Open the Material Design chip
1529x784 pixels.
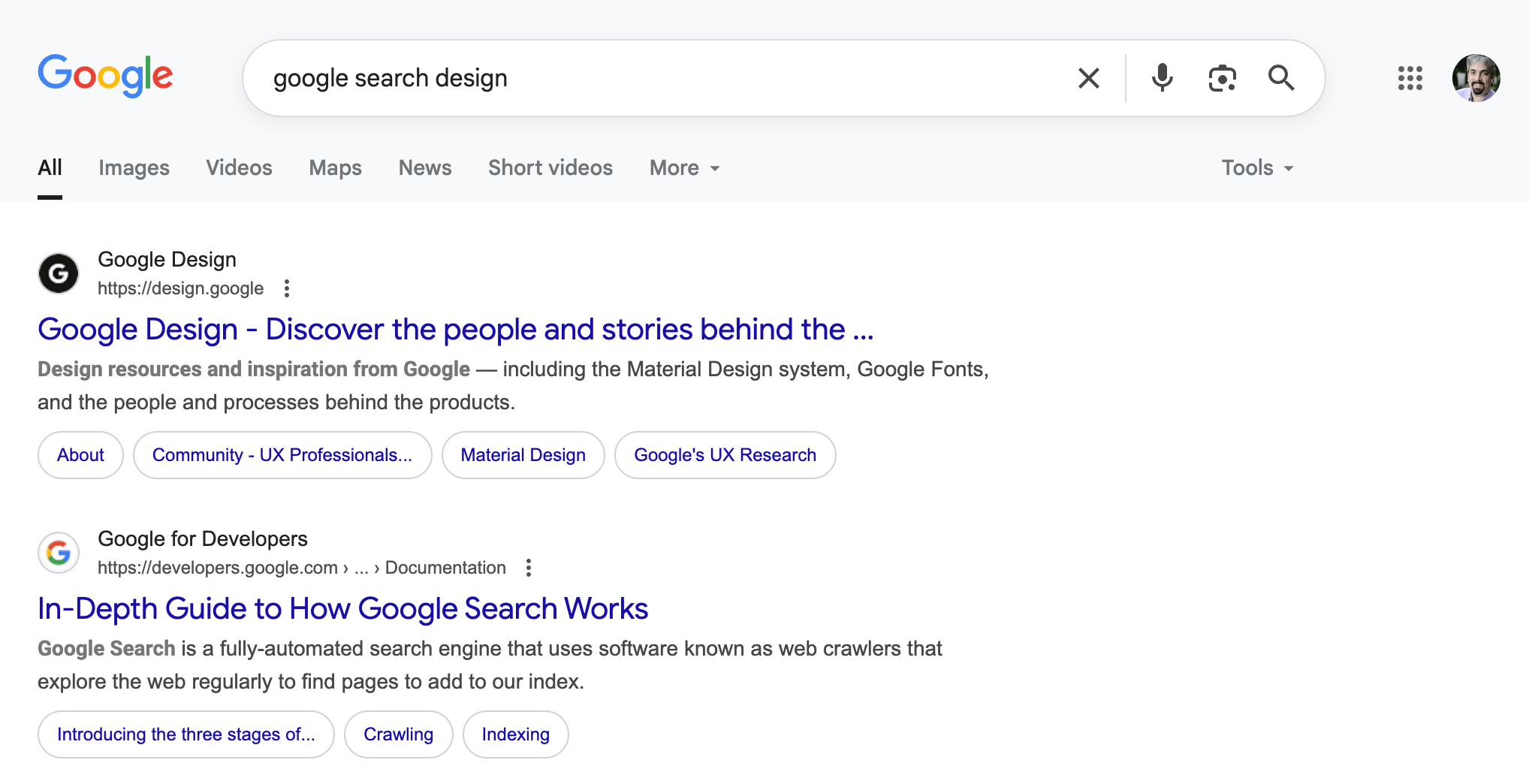(x=523, y=455)
